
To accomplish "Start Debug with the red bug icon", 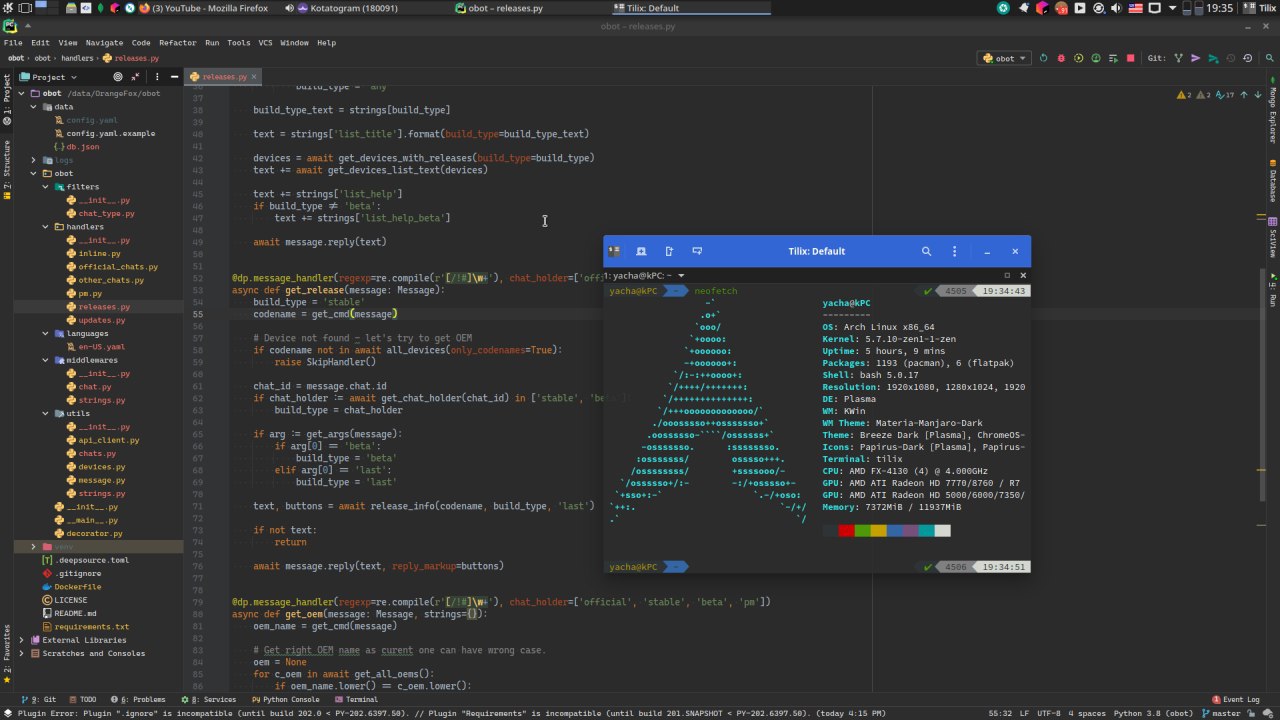I will point(1061,58).
